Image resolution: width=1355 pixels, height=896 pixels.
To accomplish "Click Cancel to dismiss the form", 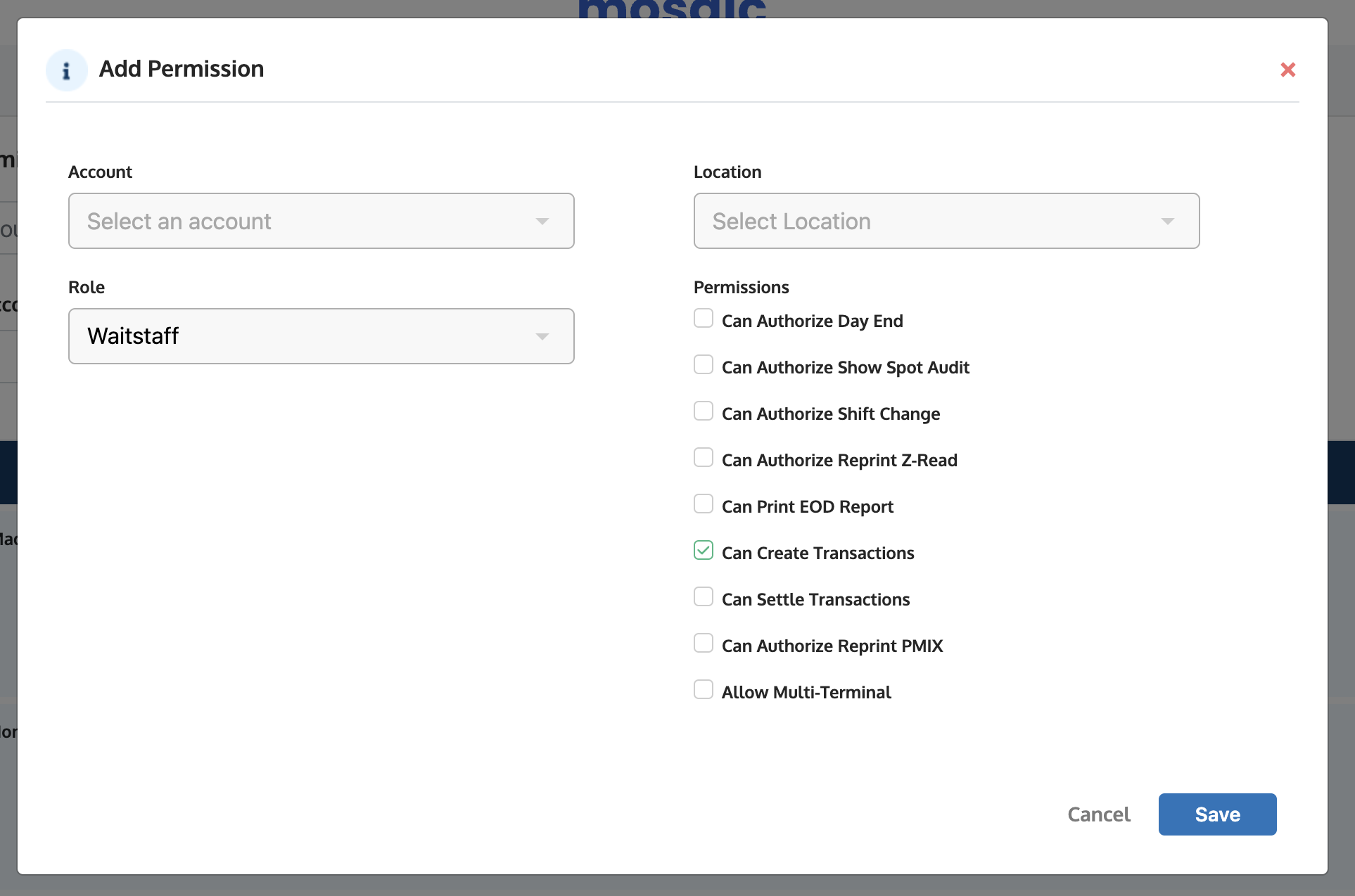I will (1098, 814).
